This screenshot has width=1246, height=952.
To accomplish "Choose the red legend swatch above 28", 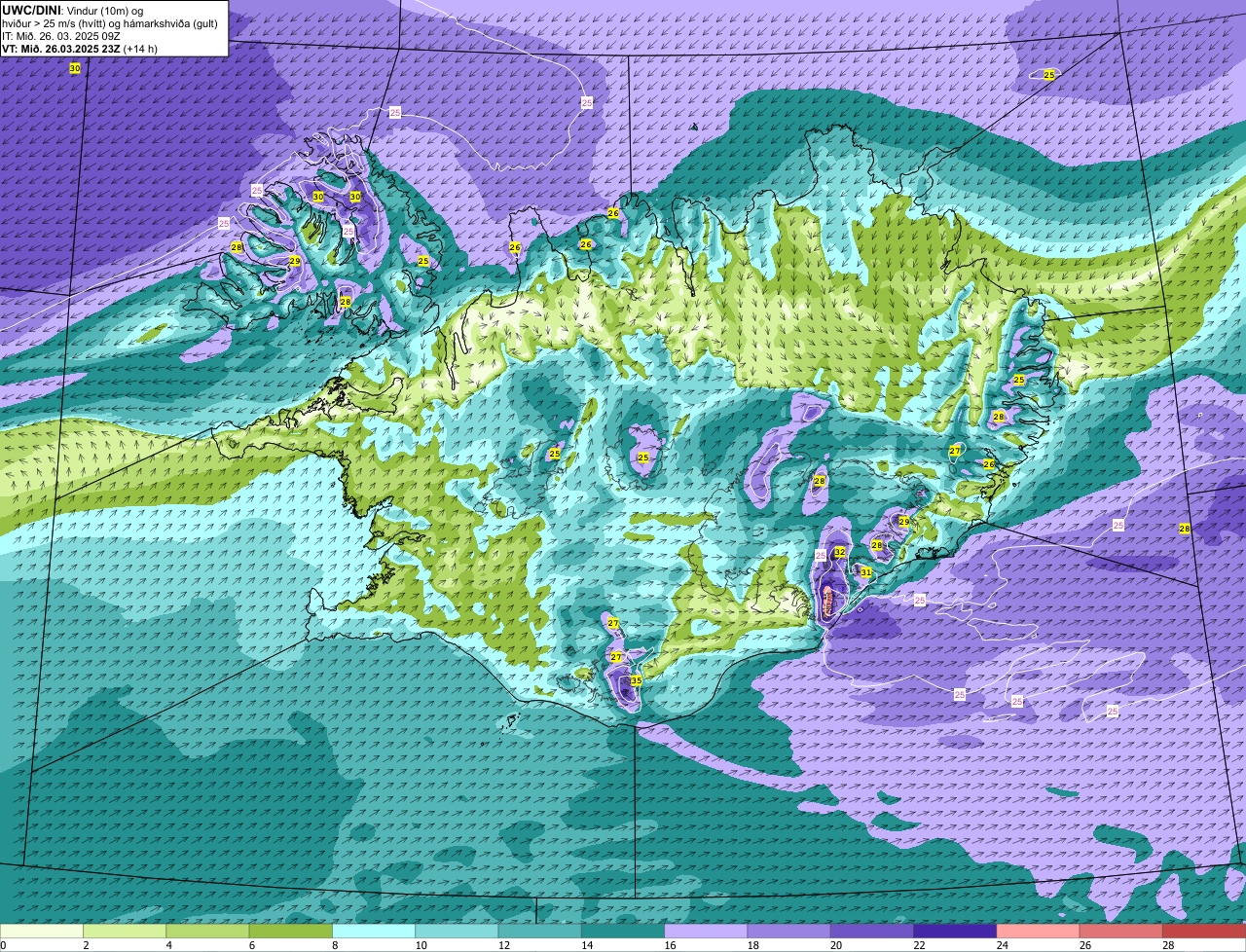I will [1204, 931].
